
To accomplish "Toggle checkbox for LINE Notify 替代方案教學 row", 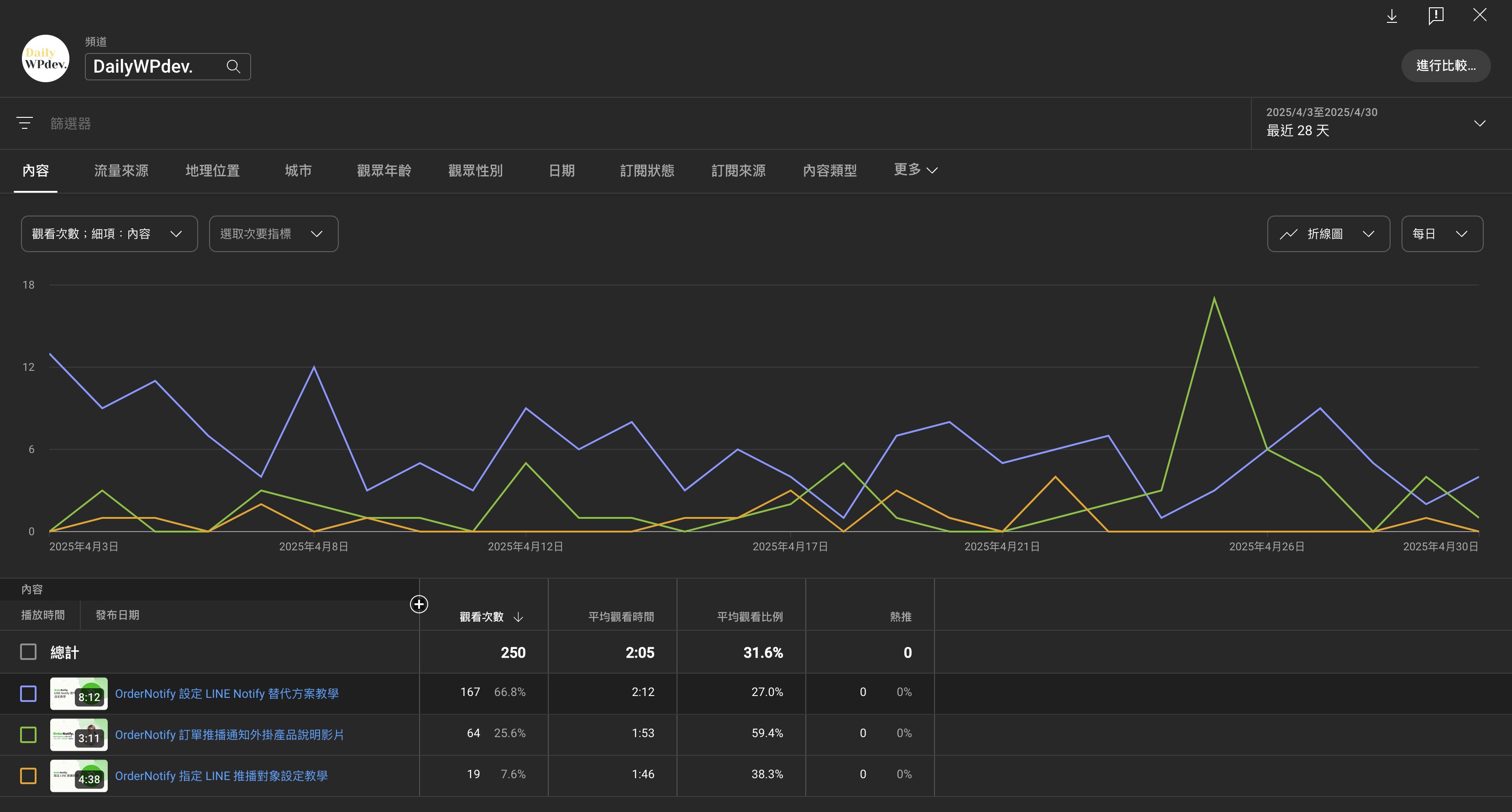I will coord(28,693).
